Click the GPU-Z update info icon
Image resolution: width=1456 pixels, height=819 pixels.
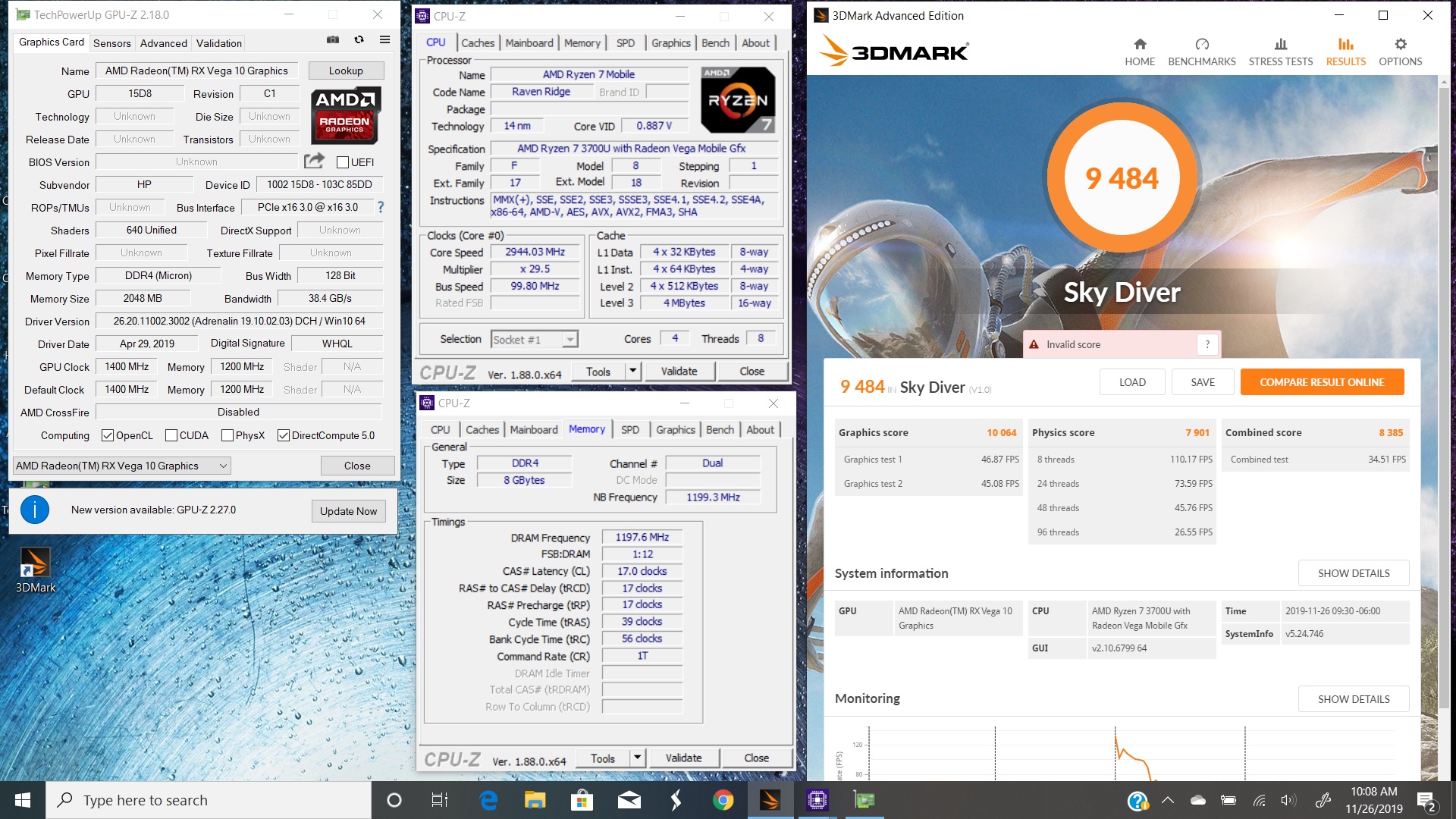34,510
